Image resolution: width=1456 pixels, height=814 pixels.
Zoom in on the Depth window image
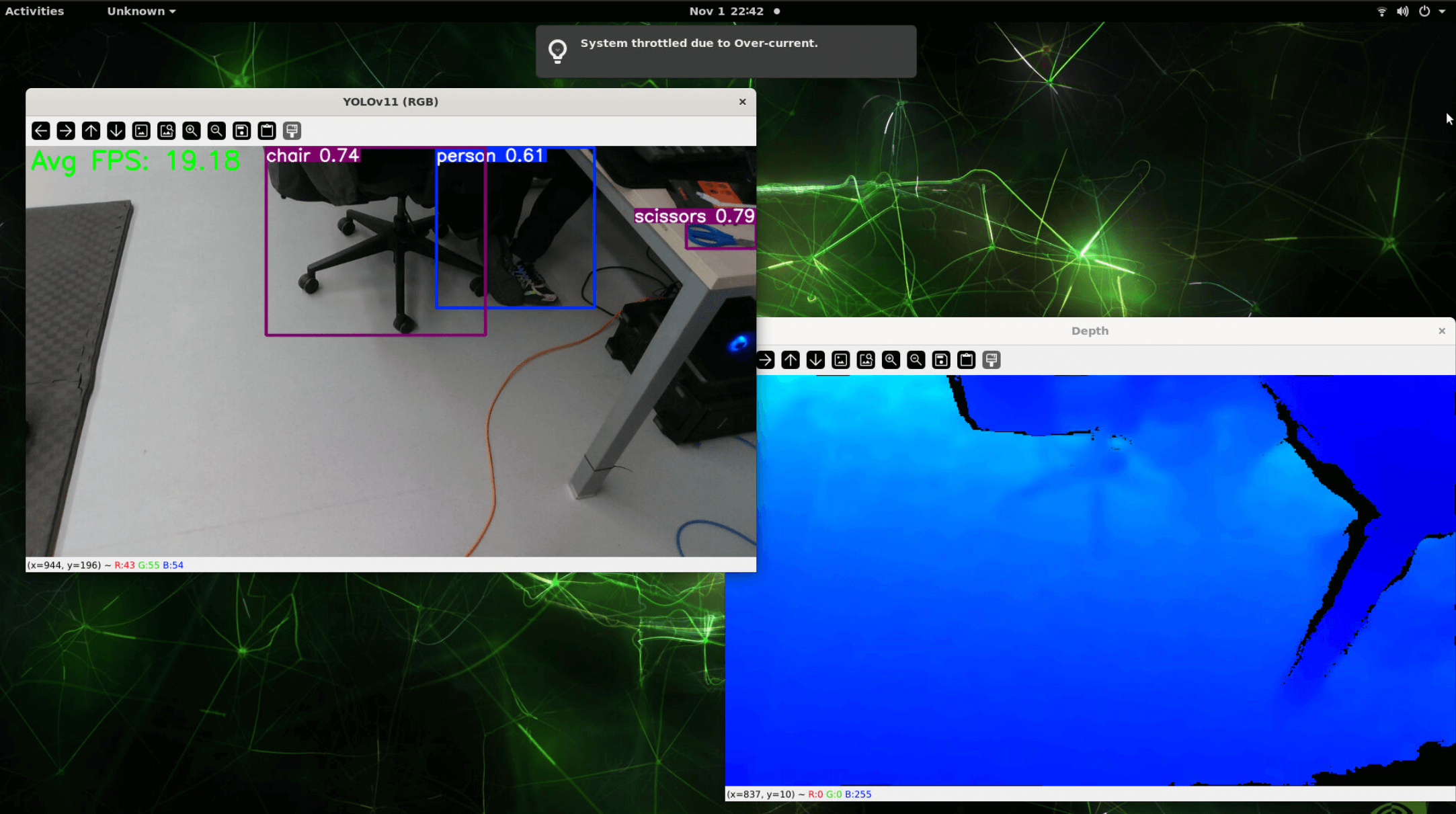(x=891, y=360)
